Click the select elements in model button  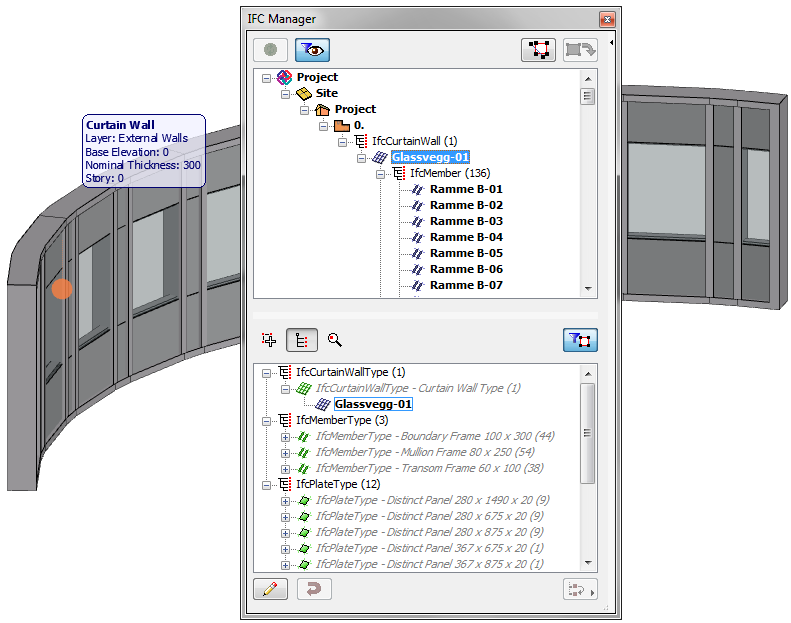pyautogui.click(x=538, y=49)
